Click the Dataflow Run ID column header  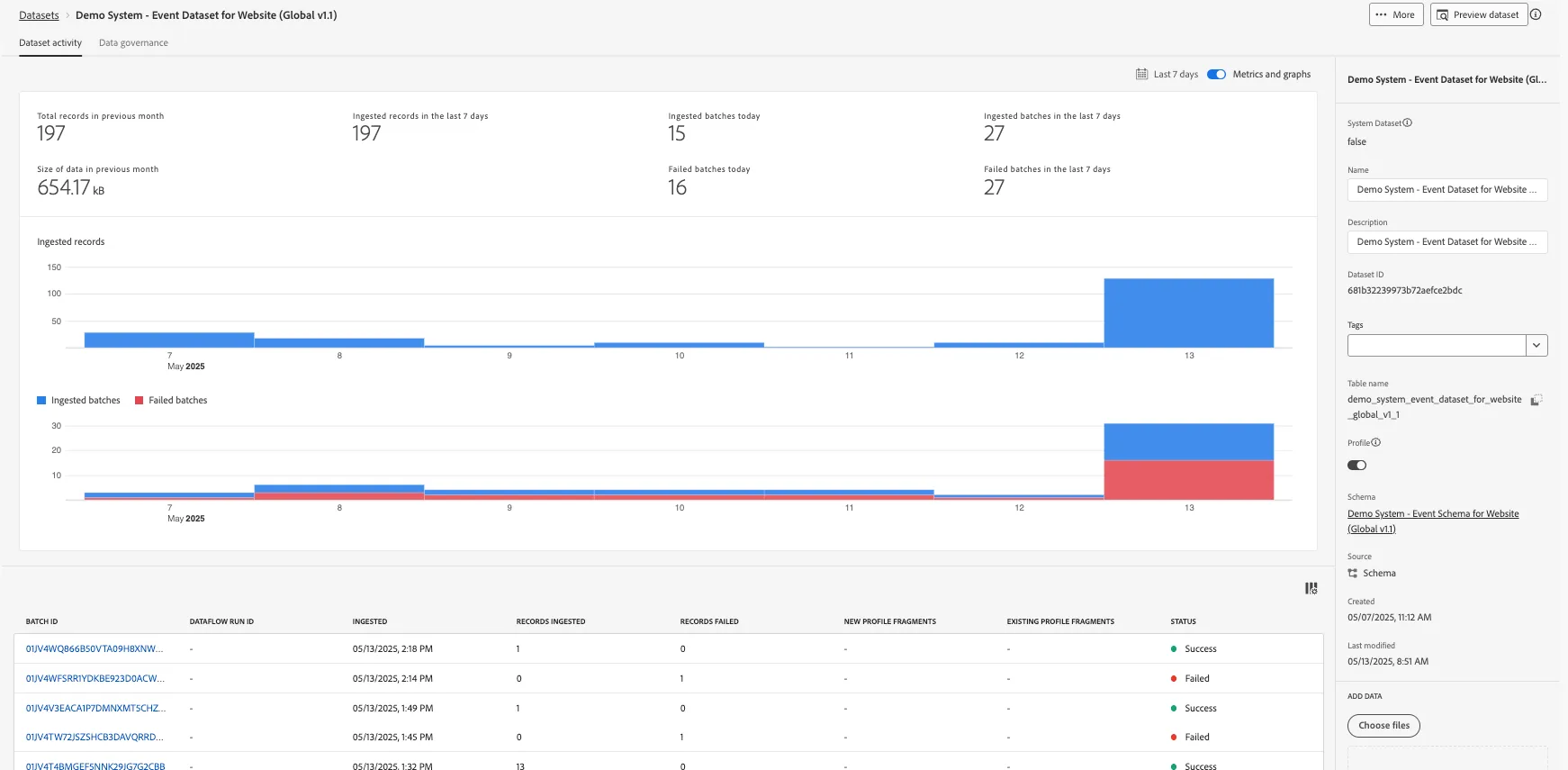tap(221, 621)
